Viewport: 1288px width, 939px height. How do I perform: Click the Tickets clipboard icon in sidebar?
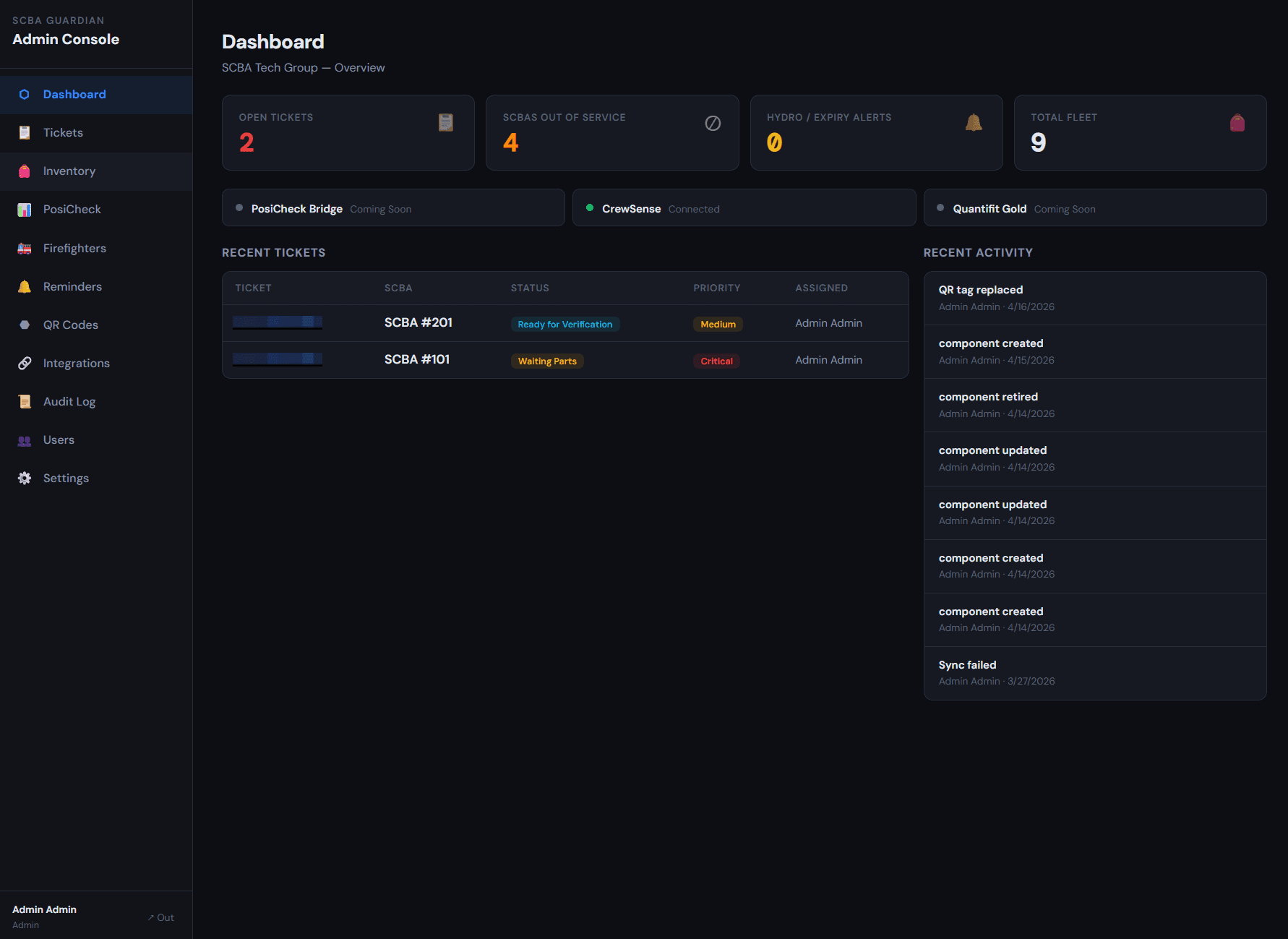[25, 133]
